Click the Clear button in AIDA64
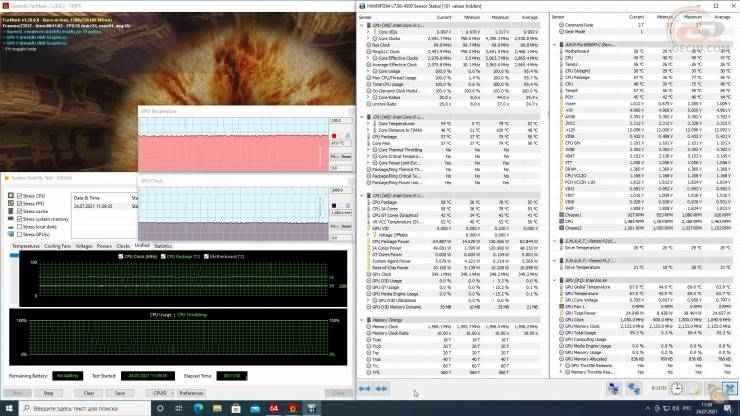Image resolution: width=740 pixels, height=416 pixels. point(89,393)
